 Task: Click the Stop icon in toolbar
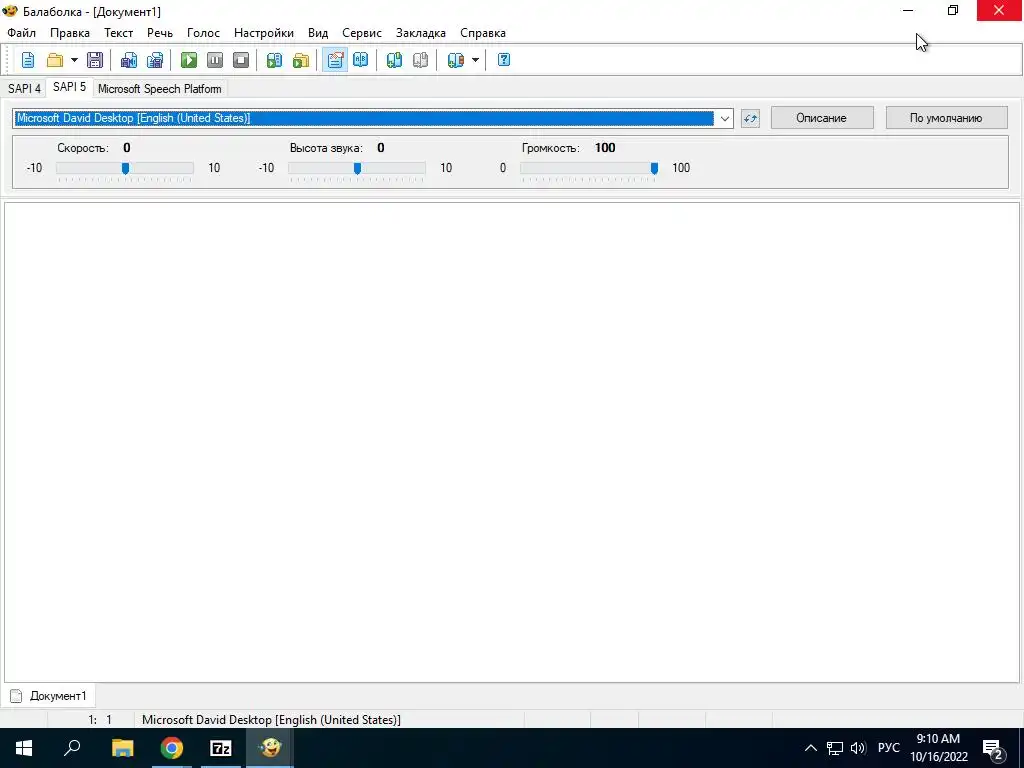coord(241,60)
